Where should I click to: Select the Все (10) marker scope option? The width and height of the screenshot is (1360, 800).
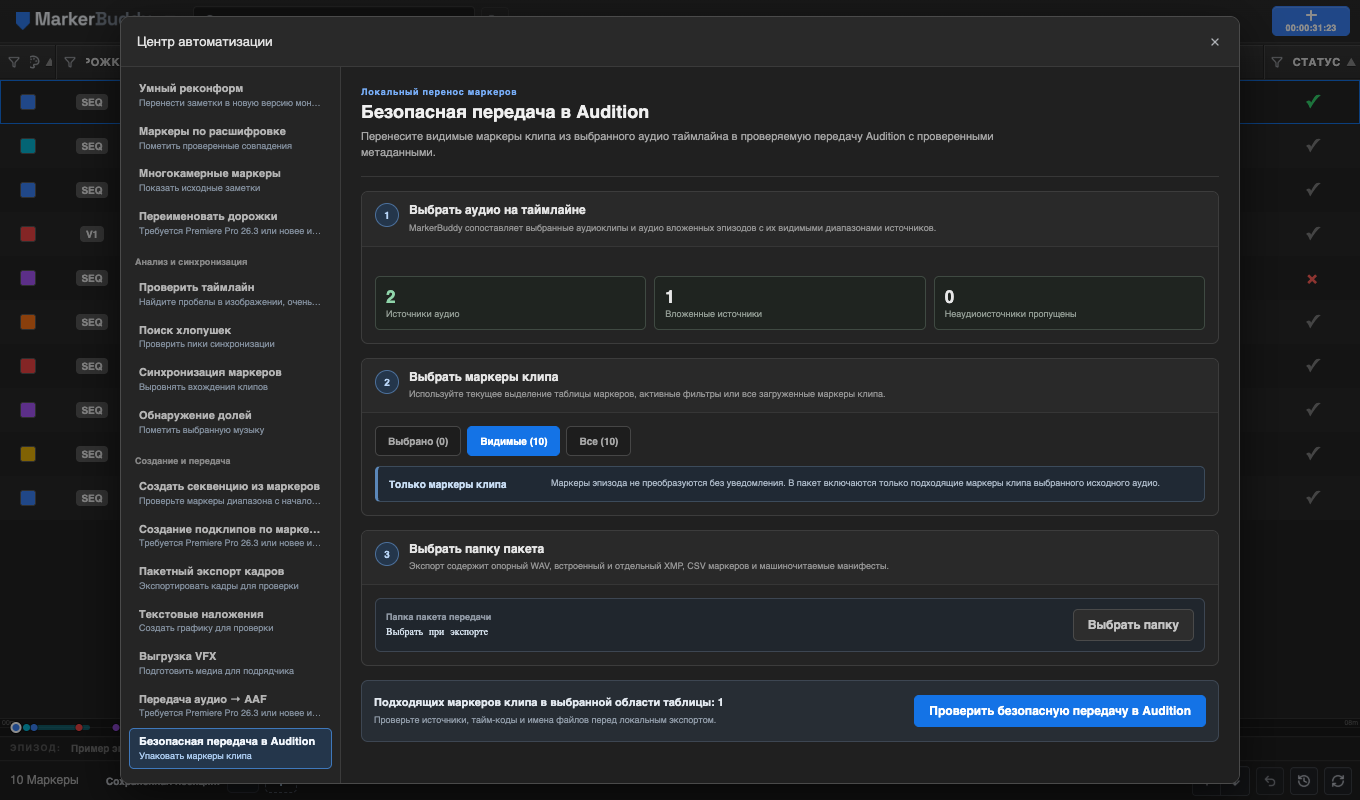pyautogui.click(x=598, y=441)
